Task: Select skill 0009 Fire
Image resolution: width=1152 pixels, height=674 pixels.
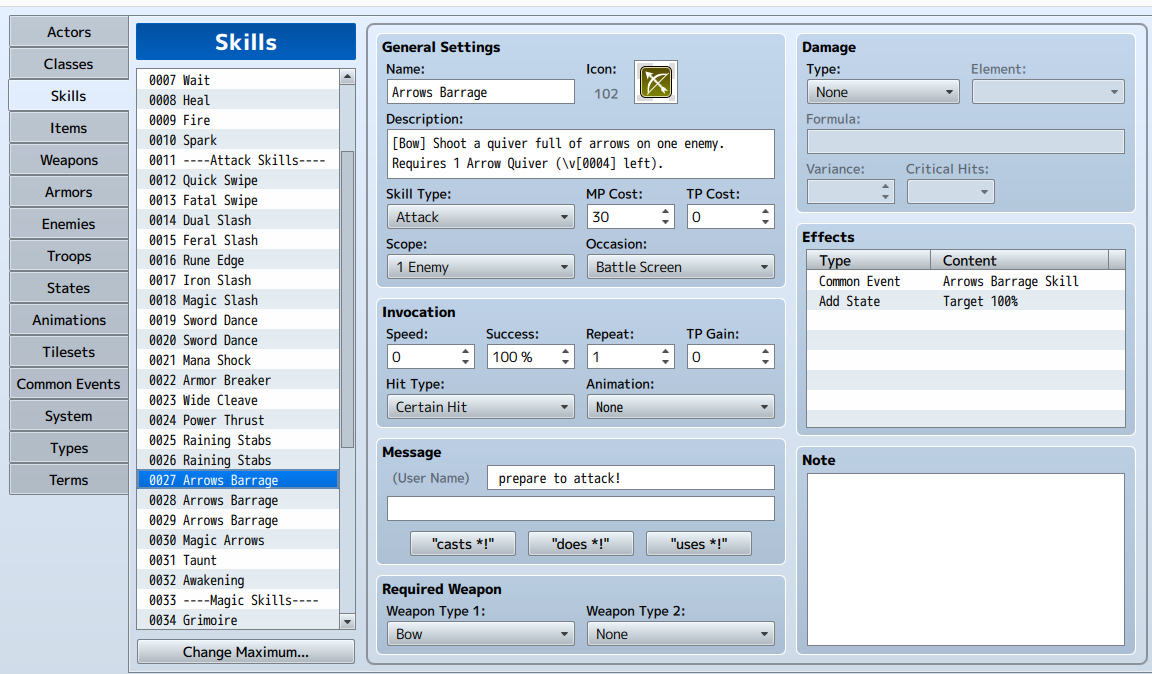Action: pos(238,120)
